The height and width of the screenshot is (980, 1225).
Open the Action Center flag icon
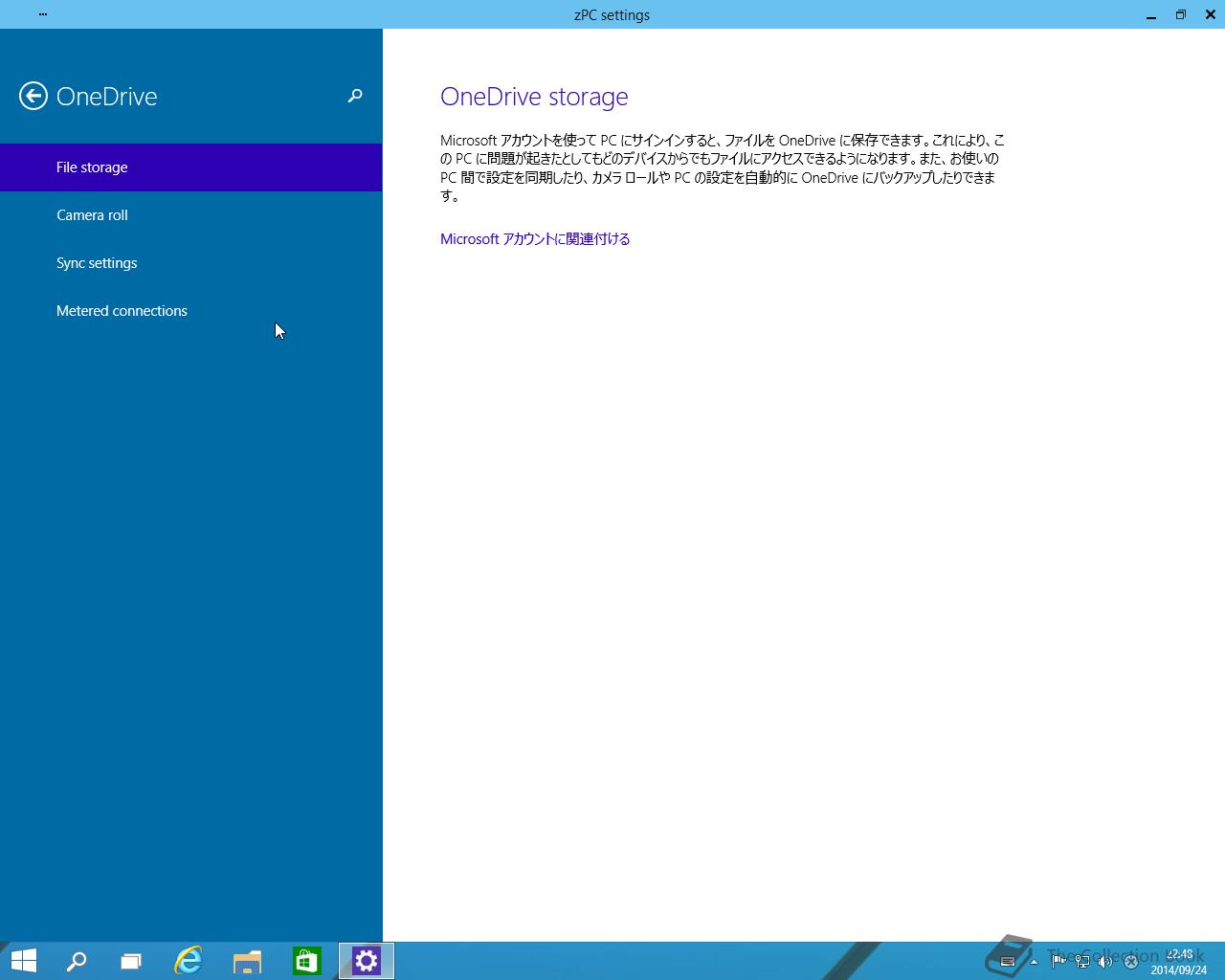tap(1058, 962)
